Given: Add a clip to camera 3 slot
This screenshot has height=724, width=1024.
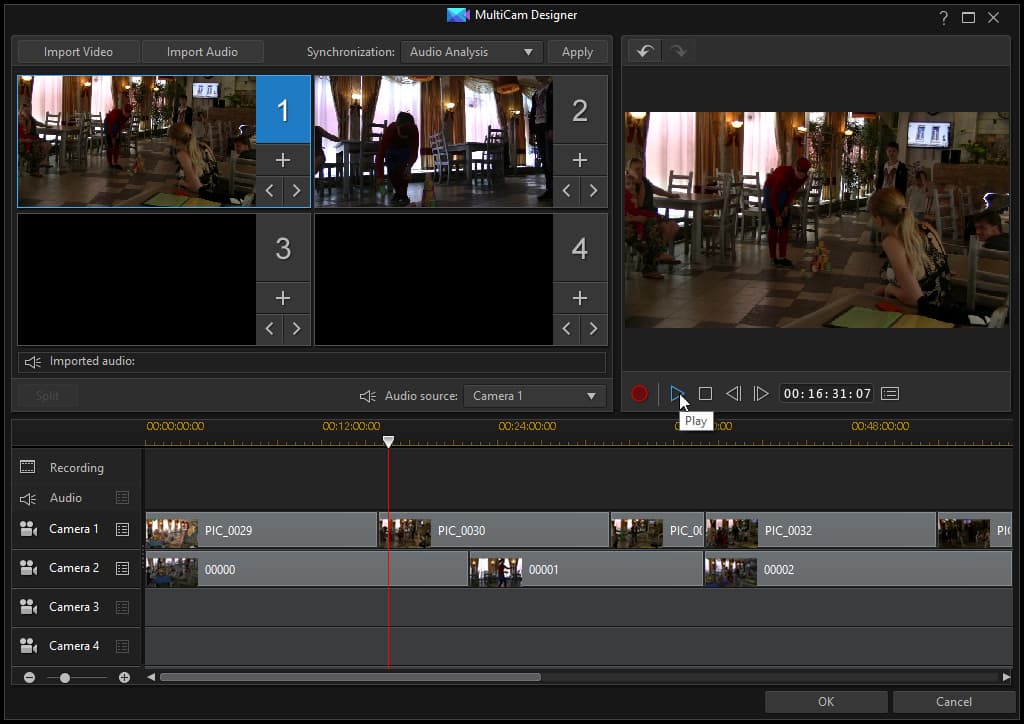Looking at the screenshot, I should (x=283, y=297).
